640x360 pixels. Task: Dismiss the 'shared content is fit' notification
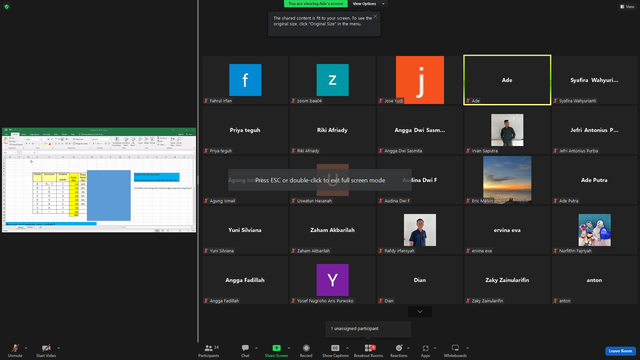375,16
